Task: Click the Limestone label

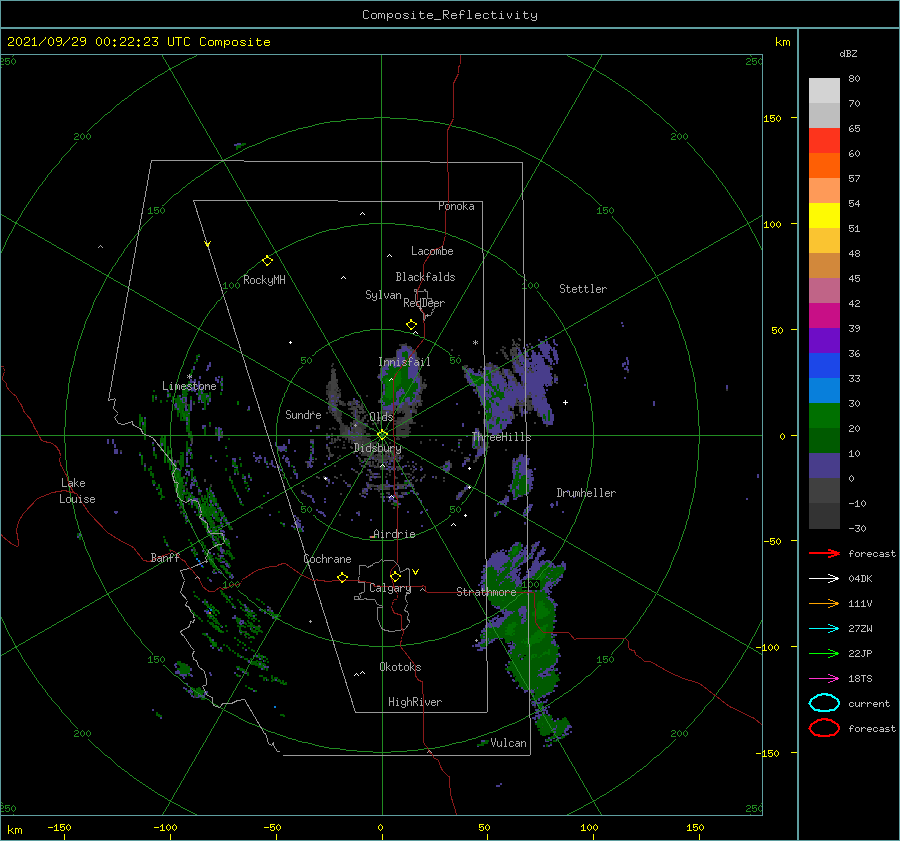Action: coord(189,386)
